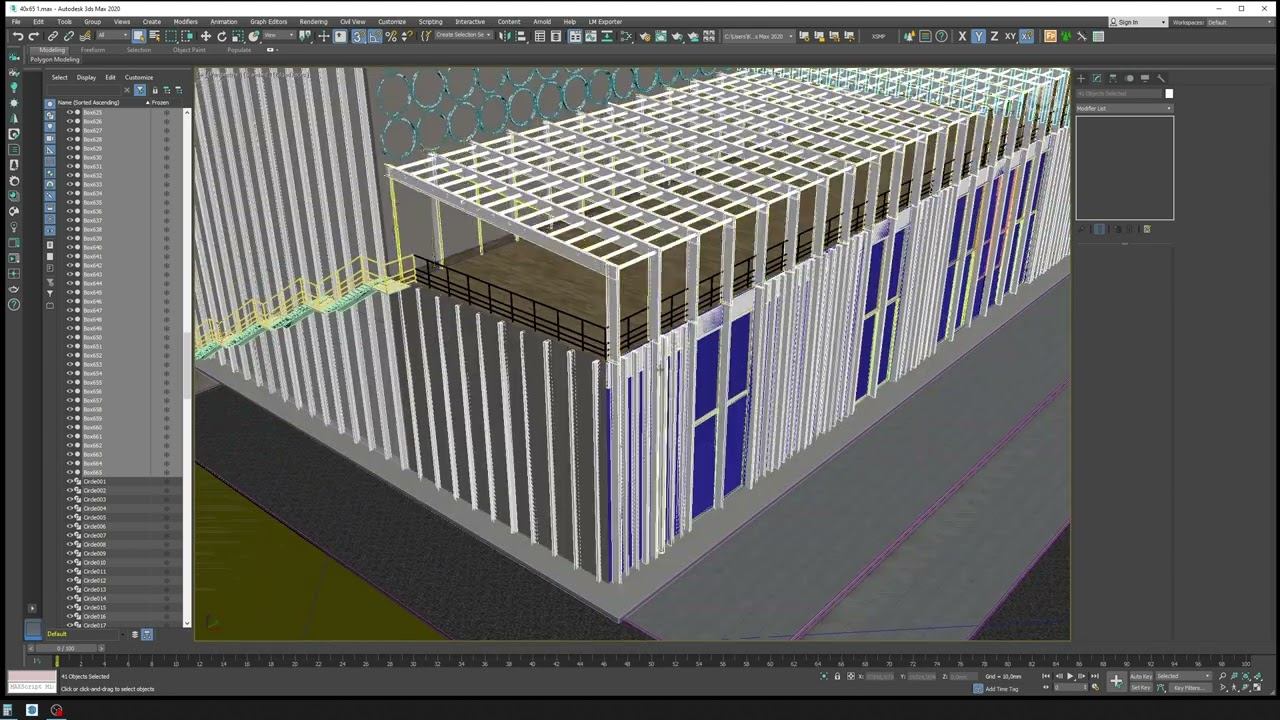The width and height of the screenshot is (1280, 720).
Task: Toggle Percent Snap in main toolbar
Action: tap(391, 36)
